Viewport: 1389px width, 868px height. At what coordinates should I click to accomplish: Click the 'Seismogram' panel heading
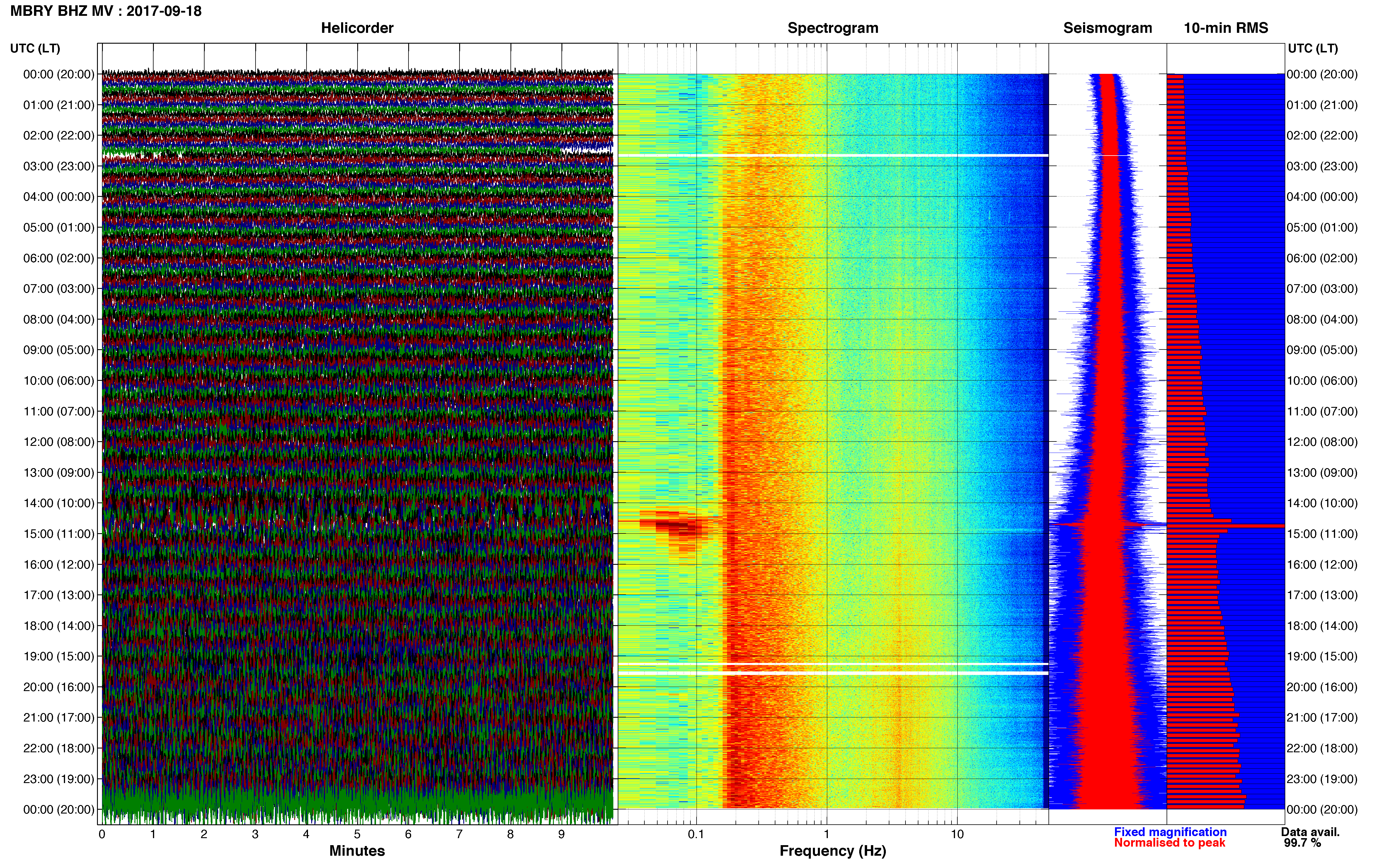[1108, 28]
